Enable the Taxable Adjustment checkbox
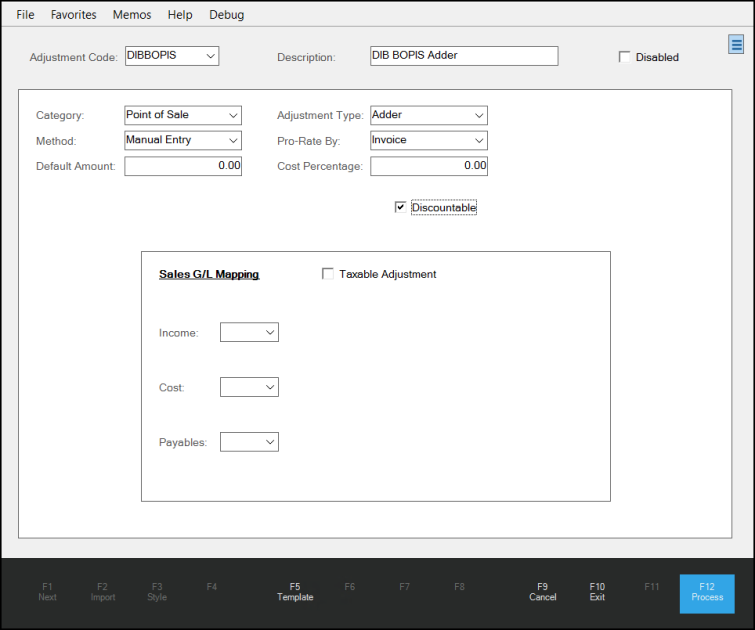Screen dimensions: 755x630 [x=328, y=274]
